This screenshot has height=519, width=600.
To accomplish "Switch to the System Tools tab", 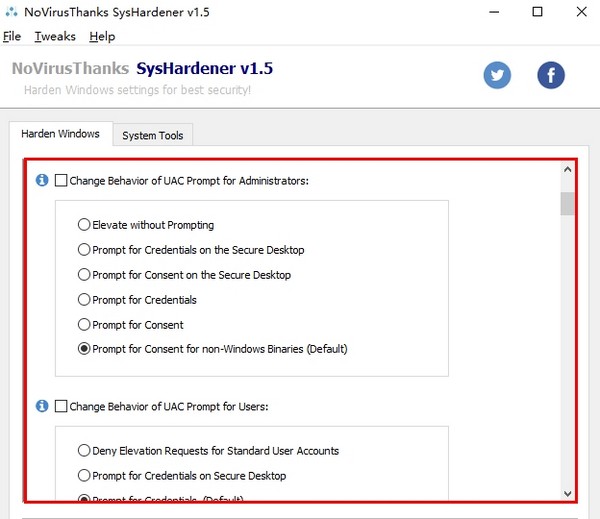I will tap(153, 135).
